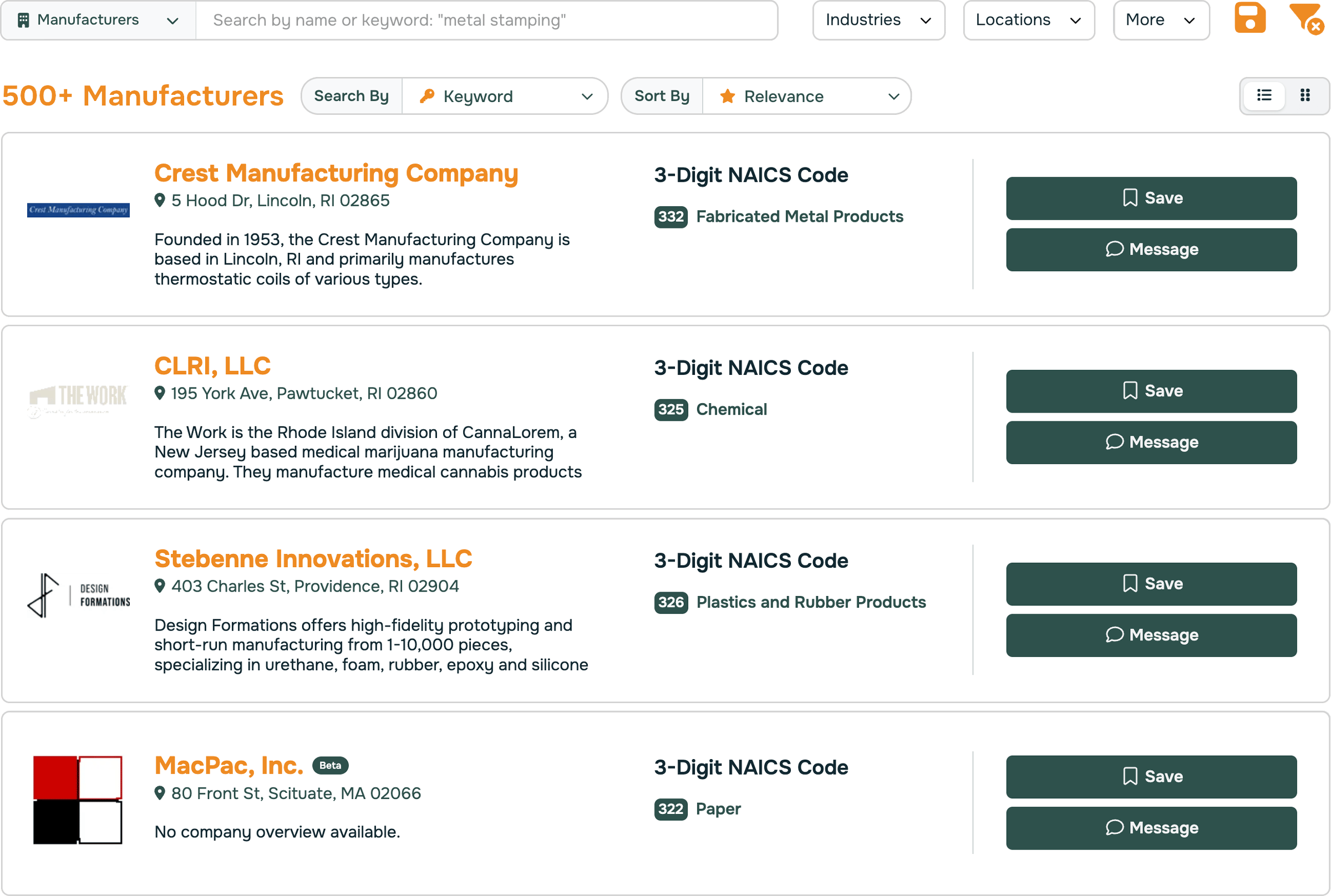Open the Manufacturers category selector

(x=98, y=20)
